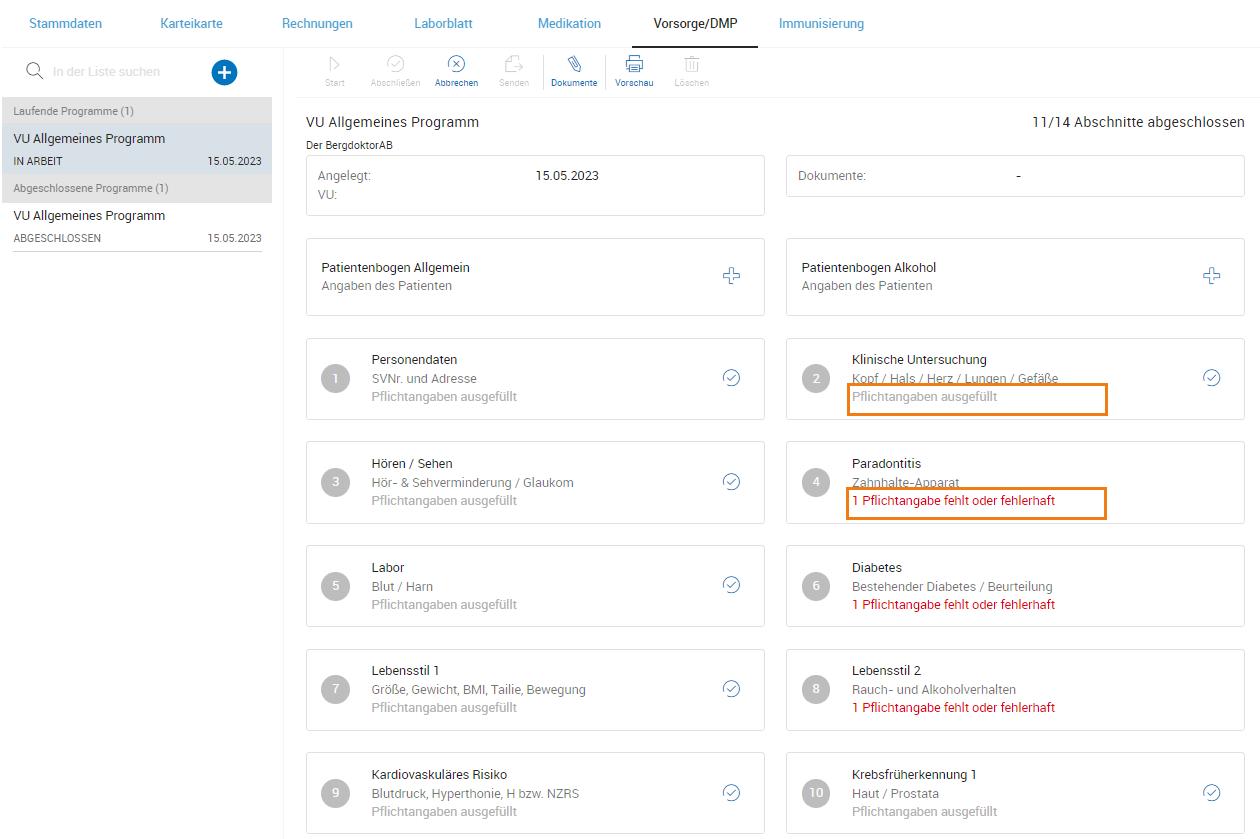Add a new program with the blue plus button
Viewport: 1260px width, 839px height.
(224, 72)
